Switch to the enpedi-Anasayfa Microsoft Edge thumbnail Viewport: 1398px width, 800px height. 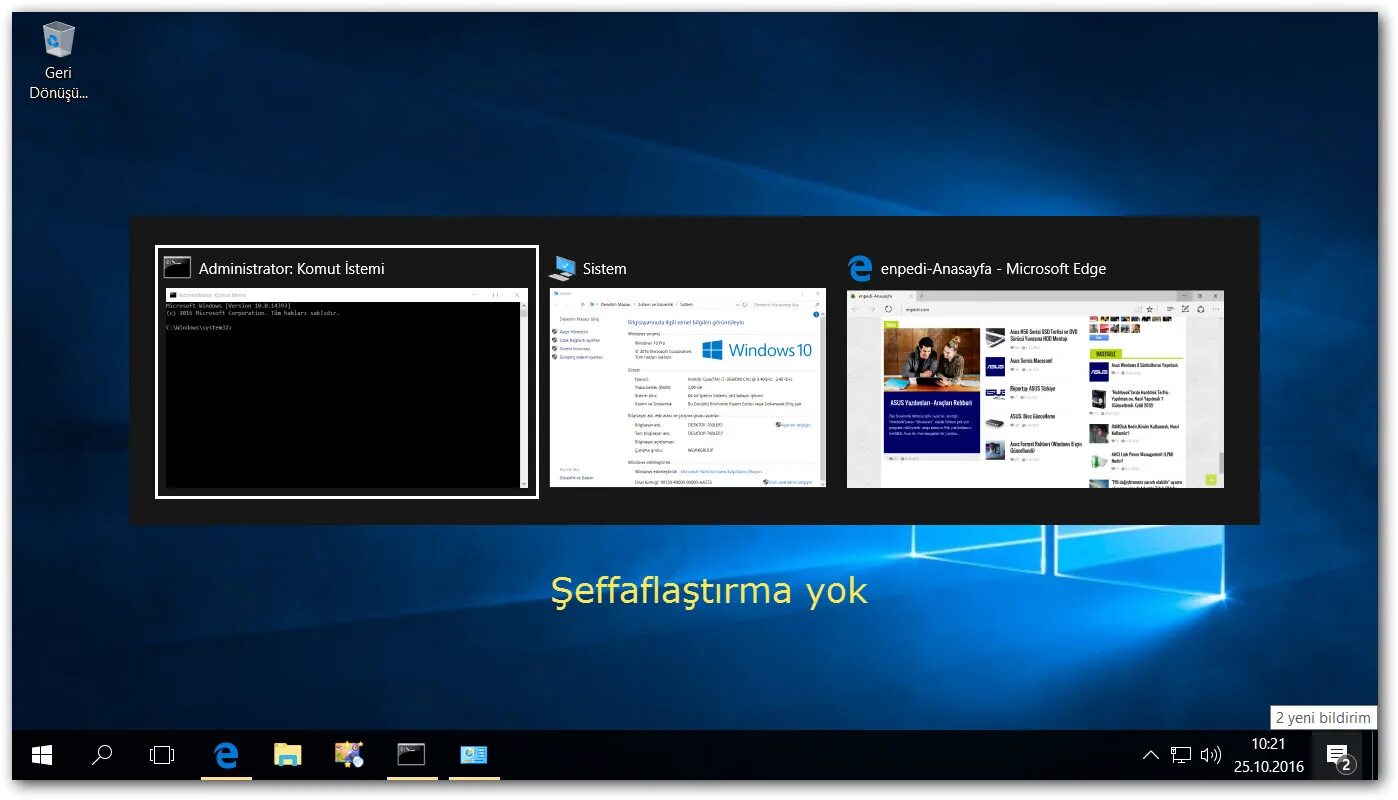1035,389
